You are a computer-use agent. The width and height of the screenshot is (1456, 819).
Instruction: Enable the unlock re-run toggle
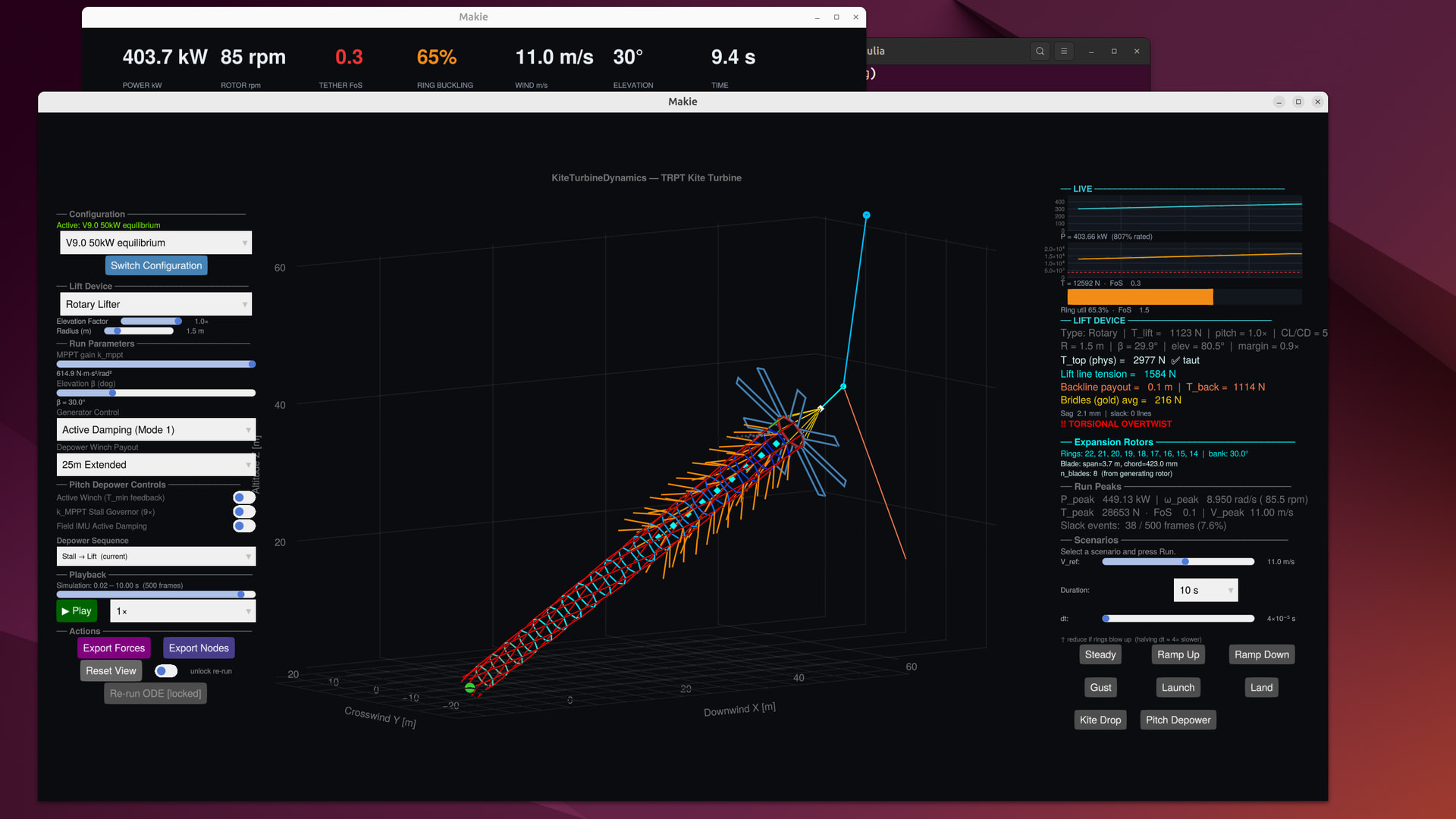(166, 671)
